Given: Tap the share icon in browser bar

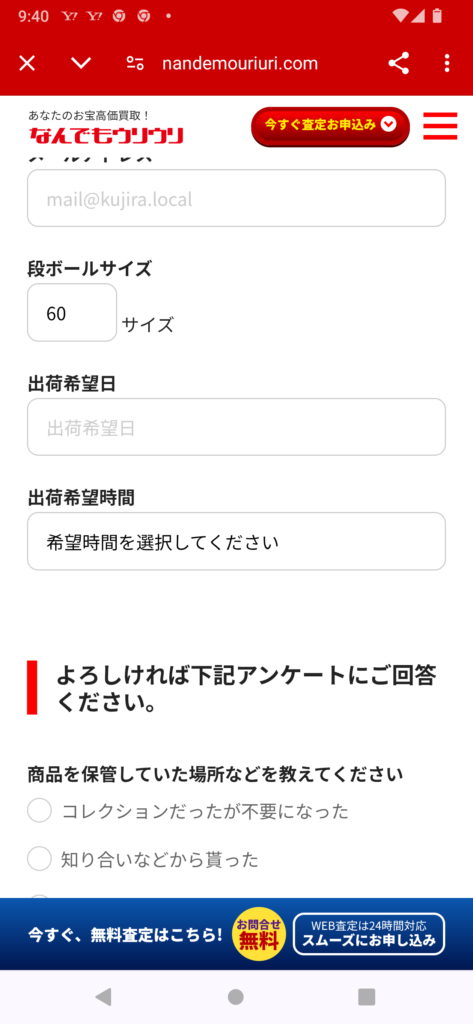Looking at the screenshot, I should [x=399, y=63].
